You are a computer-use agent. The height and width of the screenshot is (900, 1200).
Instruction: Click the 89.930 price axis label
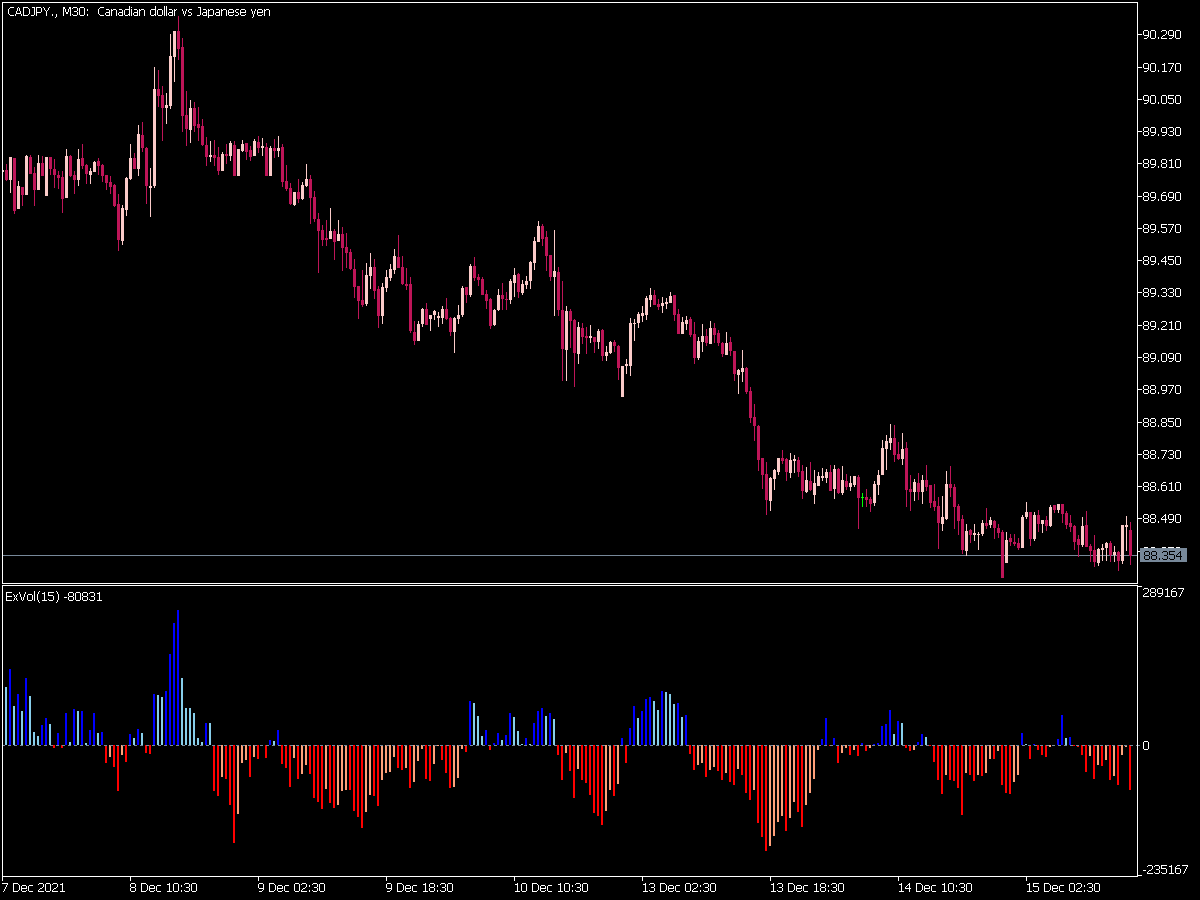tap(1162, 131)
